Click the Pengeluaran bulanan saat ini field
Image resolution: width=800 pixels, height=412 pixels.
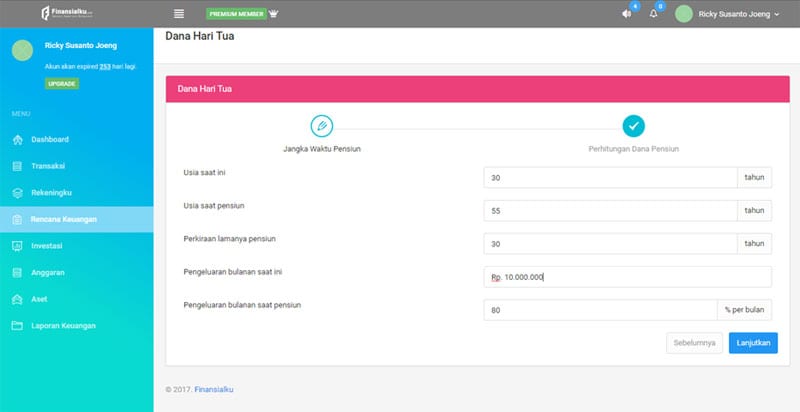click(x=627, y=277)
